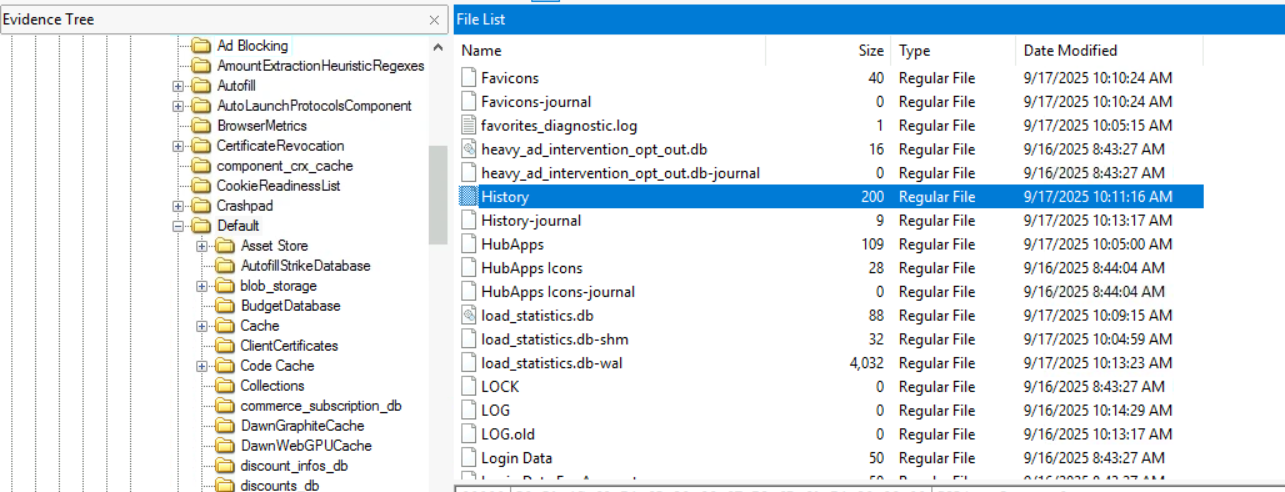Expand the Cache folder under Default
1285x492 pixels.
pyautogui.click(x=202, y=326)
